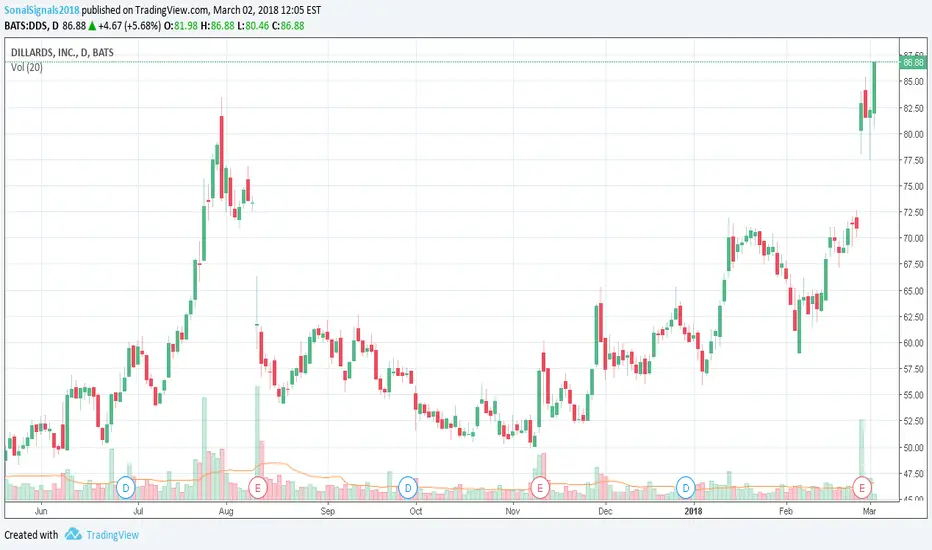Click the 82.50 price axis label
The width and height of the screenshot is (932, 550).
pos(913,108)
